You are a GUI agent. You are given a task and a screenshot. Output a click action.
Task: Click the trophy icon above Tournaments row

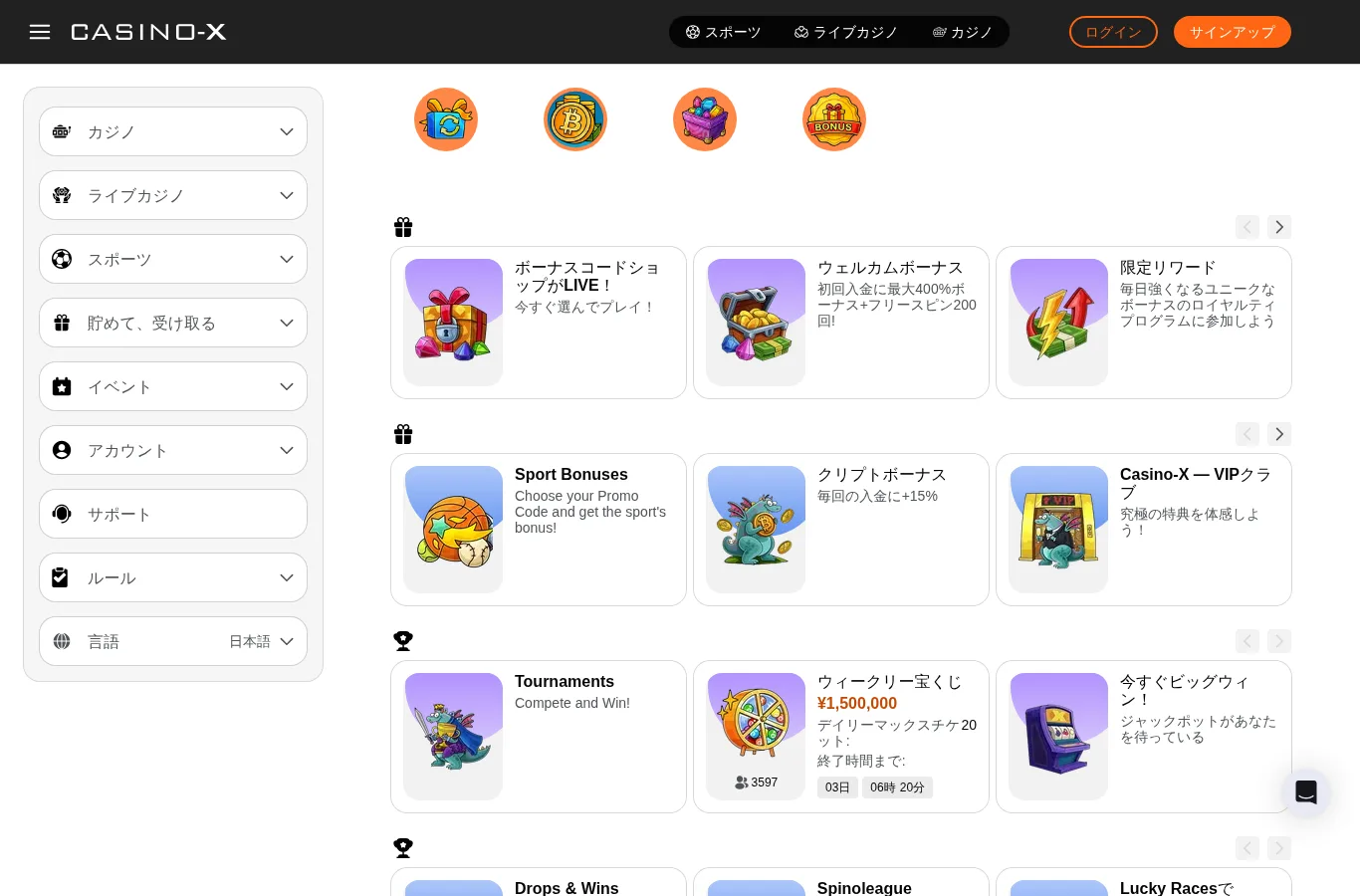coord(403,641)
